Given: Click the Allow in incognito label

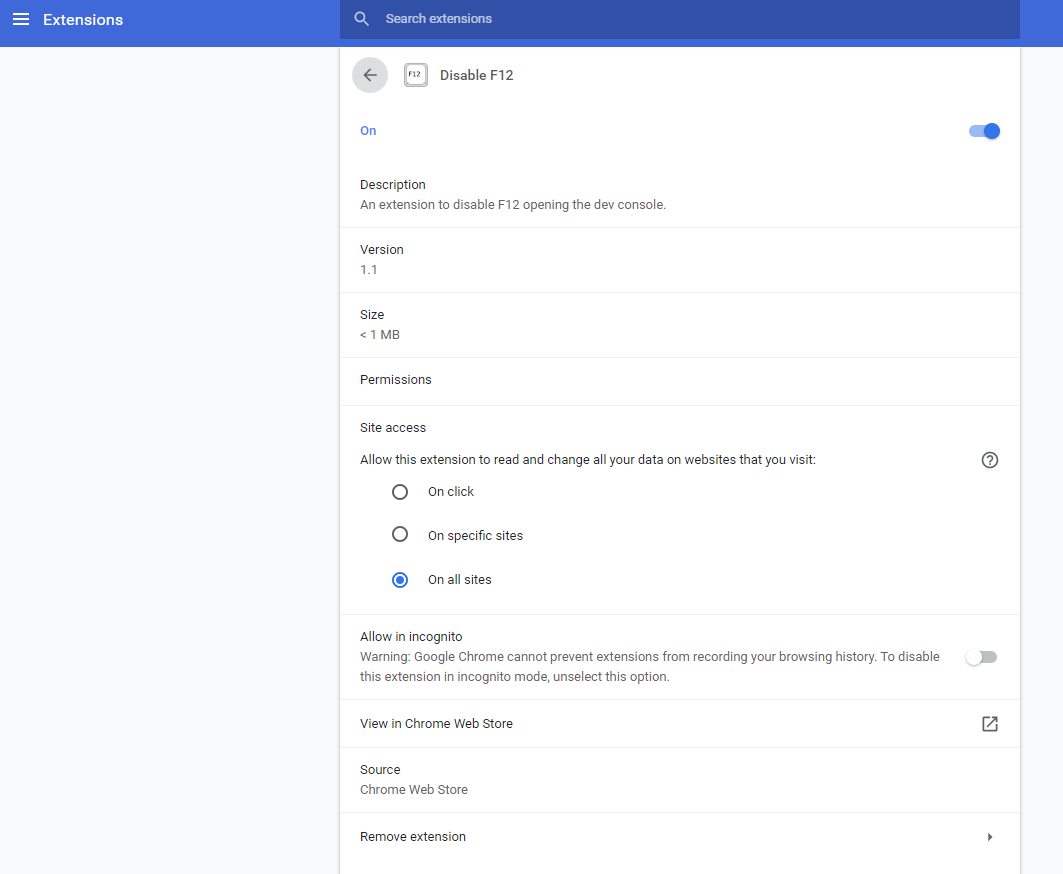Looking at the screenshot, I should point(411,637).
